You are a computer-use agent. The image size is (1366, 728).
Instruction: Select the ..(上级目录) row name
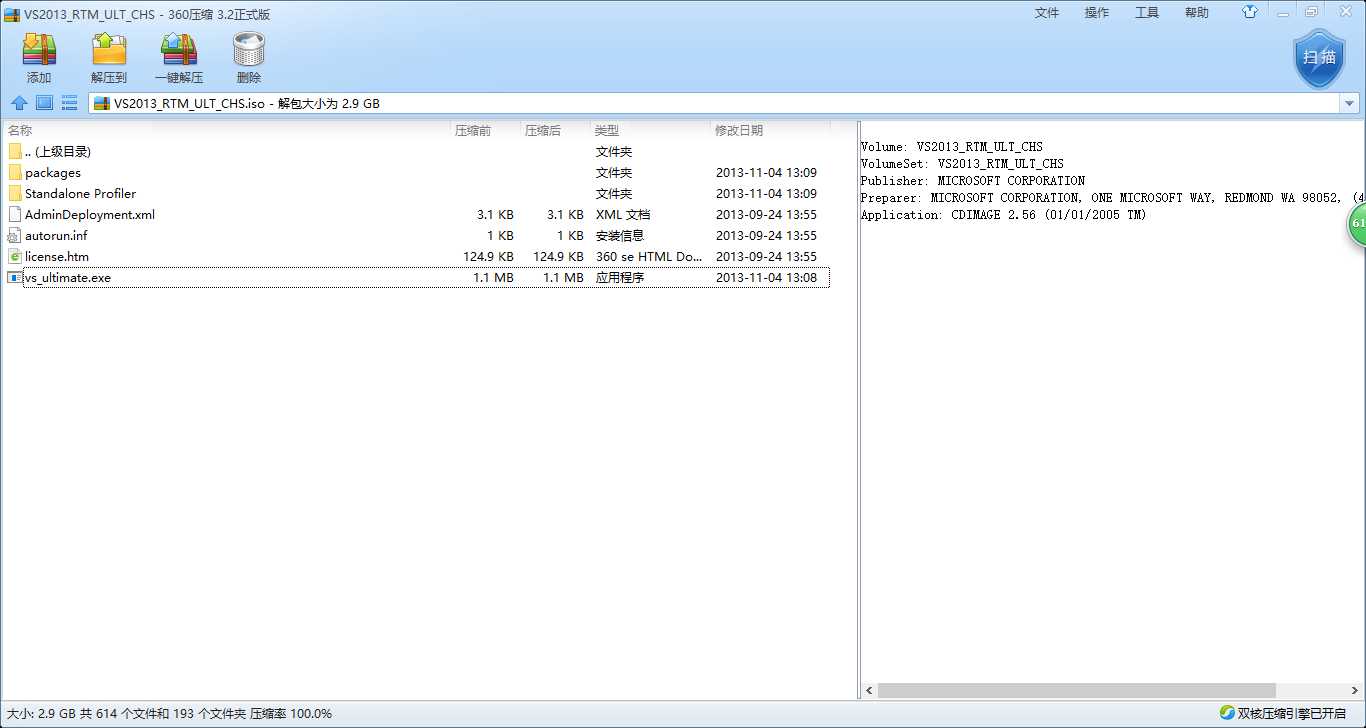(58, 152)
